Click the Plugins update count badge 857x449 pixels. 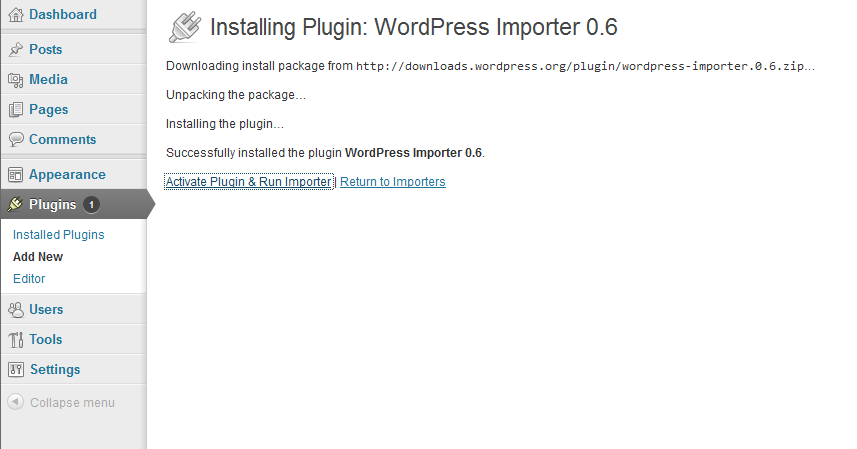coord(91,205)
